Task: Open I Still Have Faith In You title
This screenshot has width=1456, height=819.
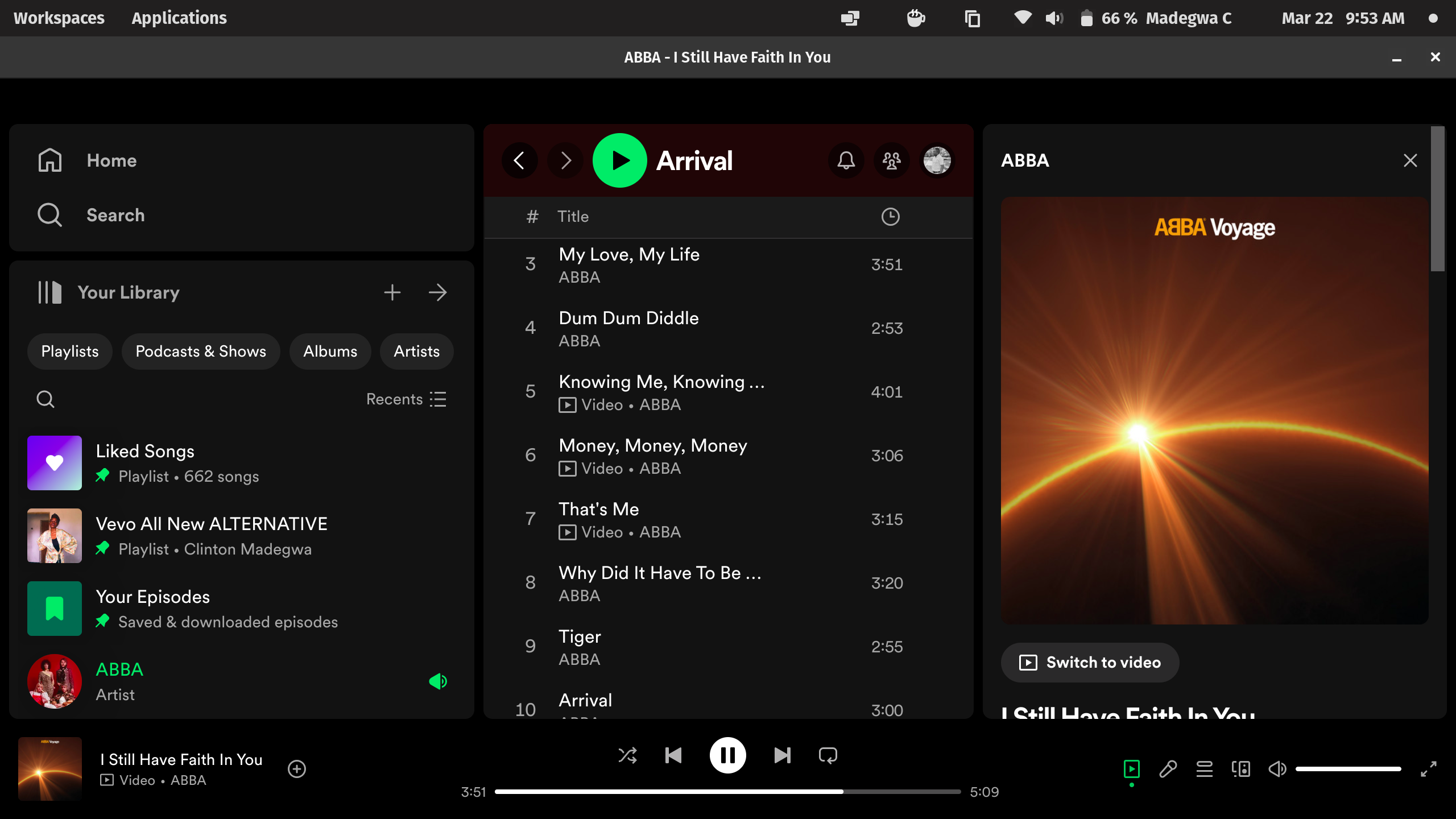Action: (x=181, y=760)
